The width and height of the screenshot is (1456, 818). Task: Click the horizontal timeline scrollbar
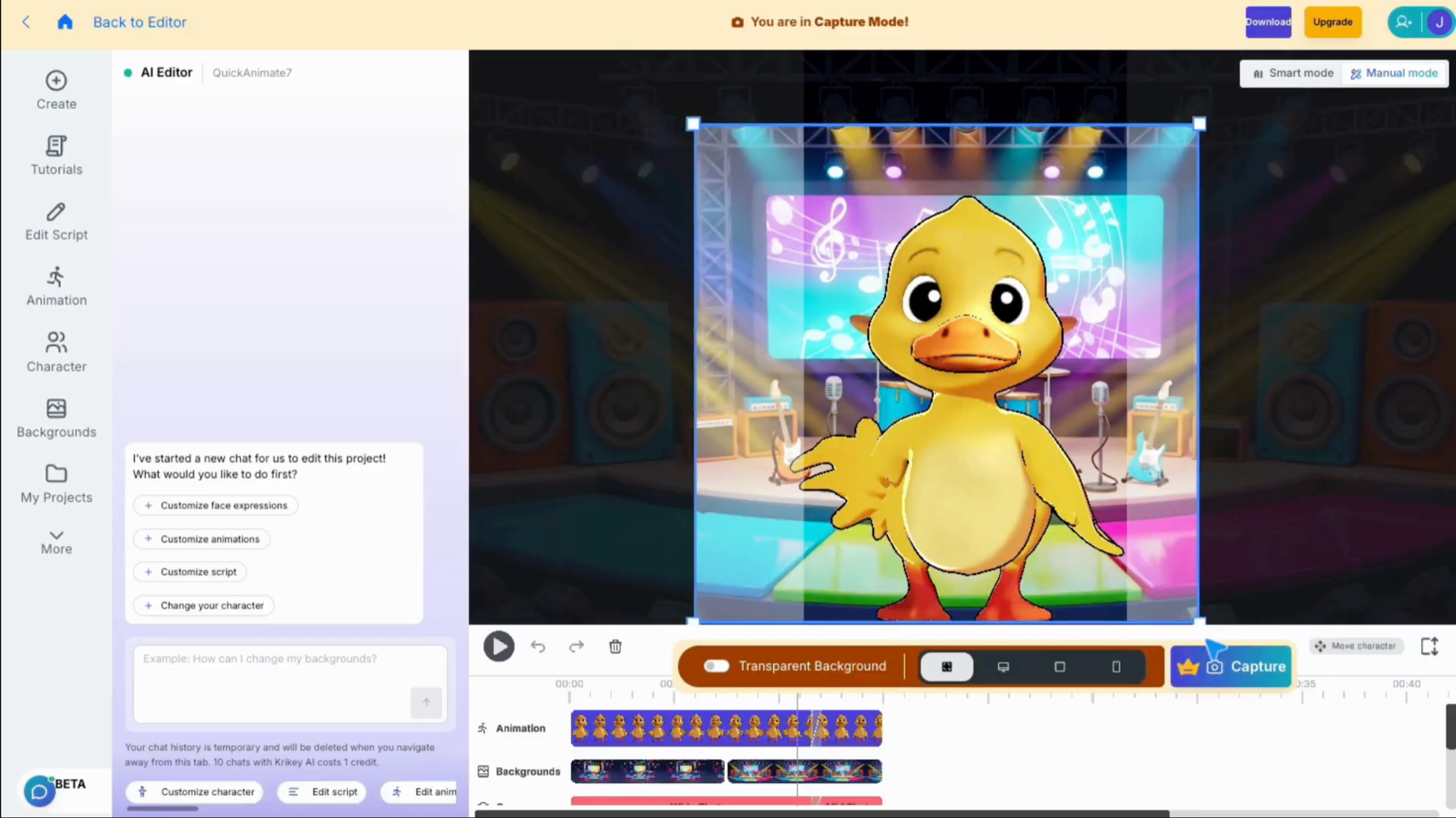click(823, 814)
